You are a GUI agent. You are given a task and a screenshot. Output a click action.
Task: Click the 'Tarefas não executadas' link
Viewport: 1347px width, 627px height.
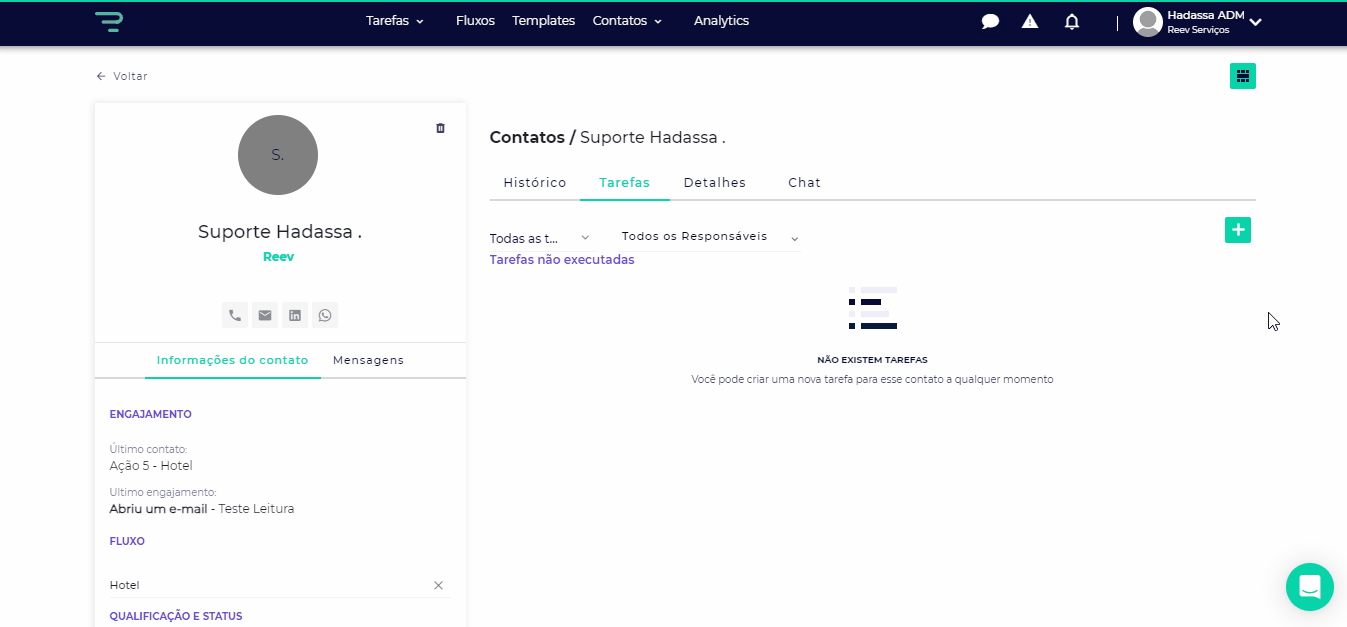[562, 260]
